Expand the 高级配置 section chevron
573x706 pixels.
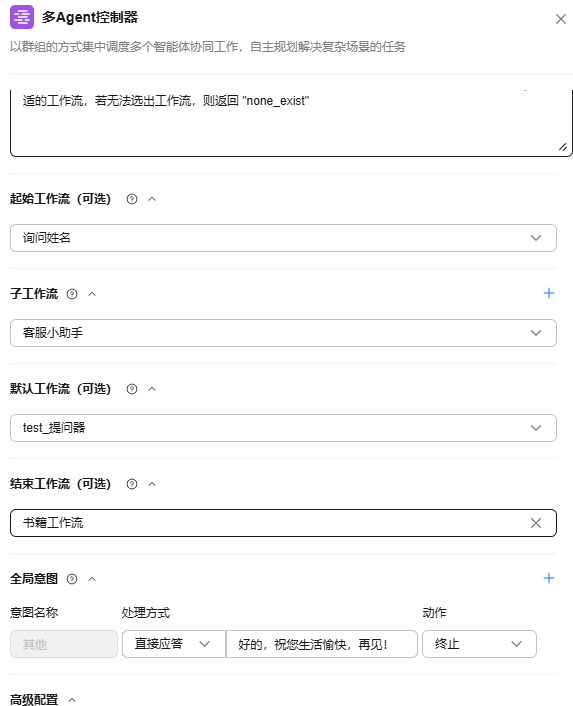coord(72,700)
